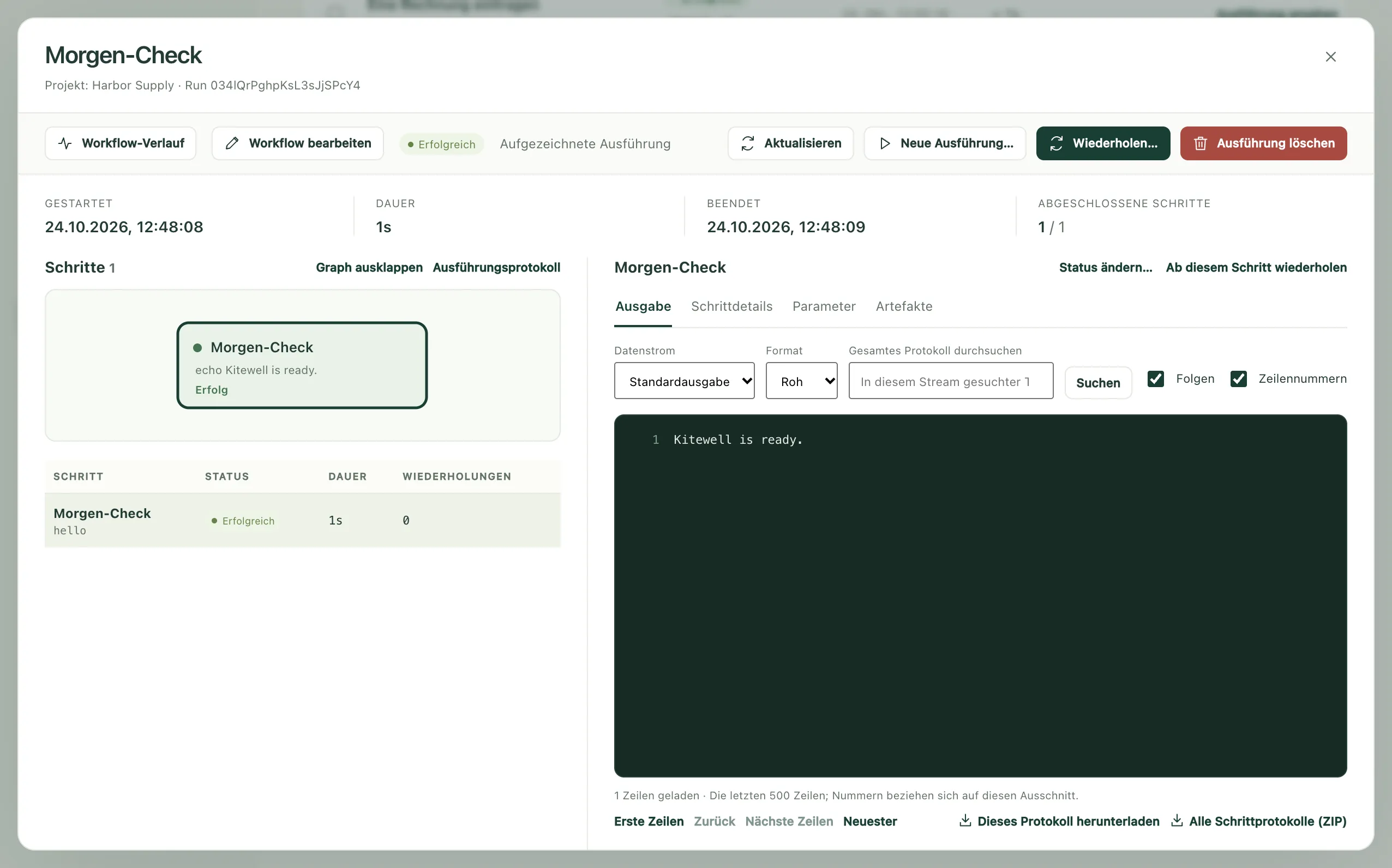Click Ab diesem Schritt wiederholen
The height and width of the screenshot is (868, 1392).
pyautogui.click(x=1256, y=268)
